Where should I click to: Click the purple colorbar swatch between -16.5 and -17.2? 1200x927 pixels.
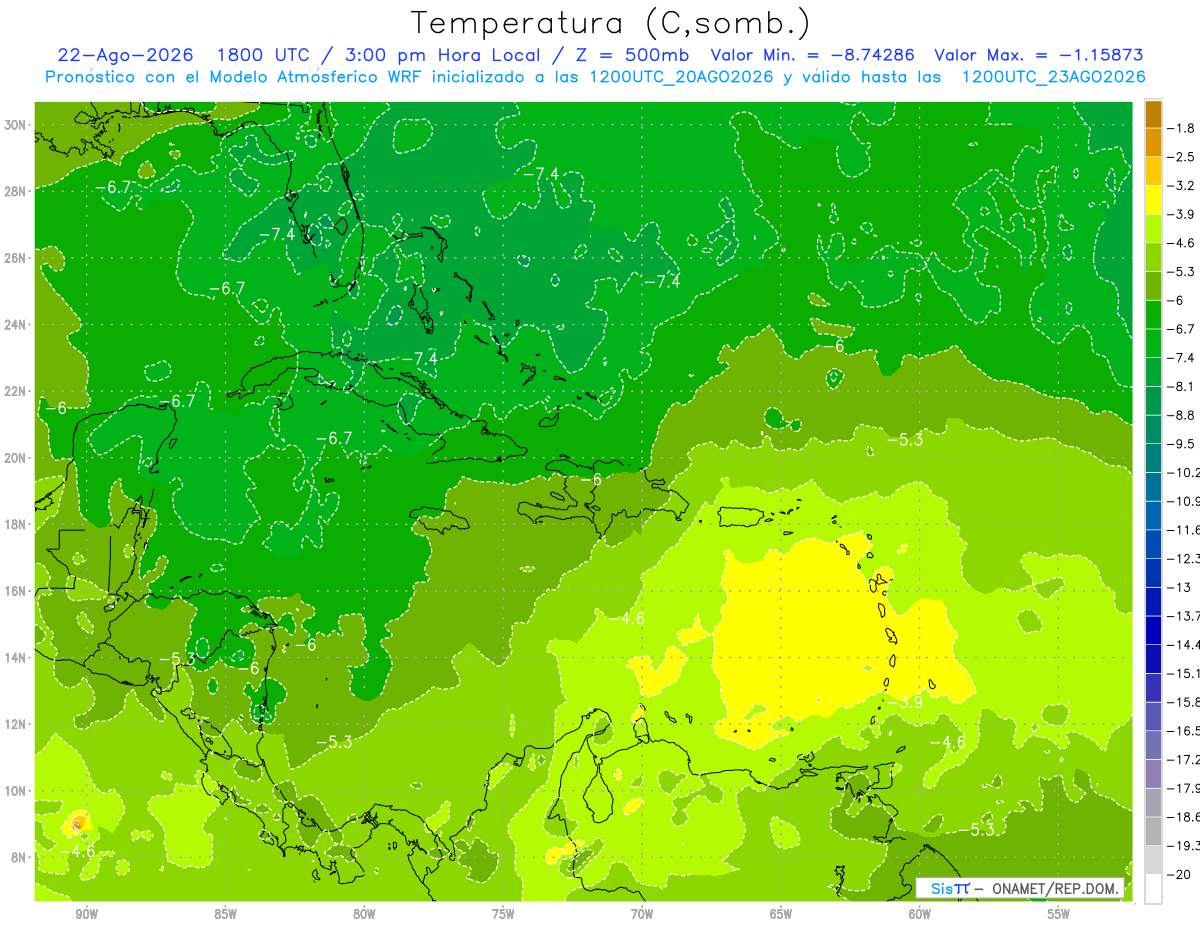[1153, 745]
